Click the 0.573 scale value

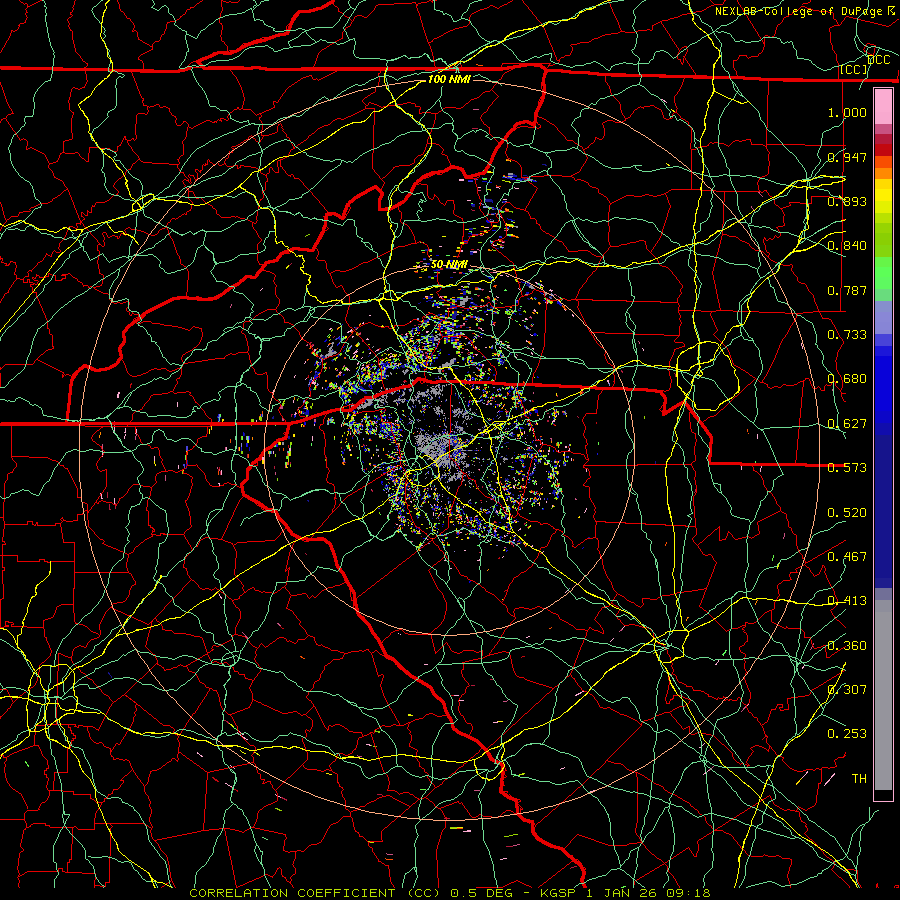[847, 468]
